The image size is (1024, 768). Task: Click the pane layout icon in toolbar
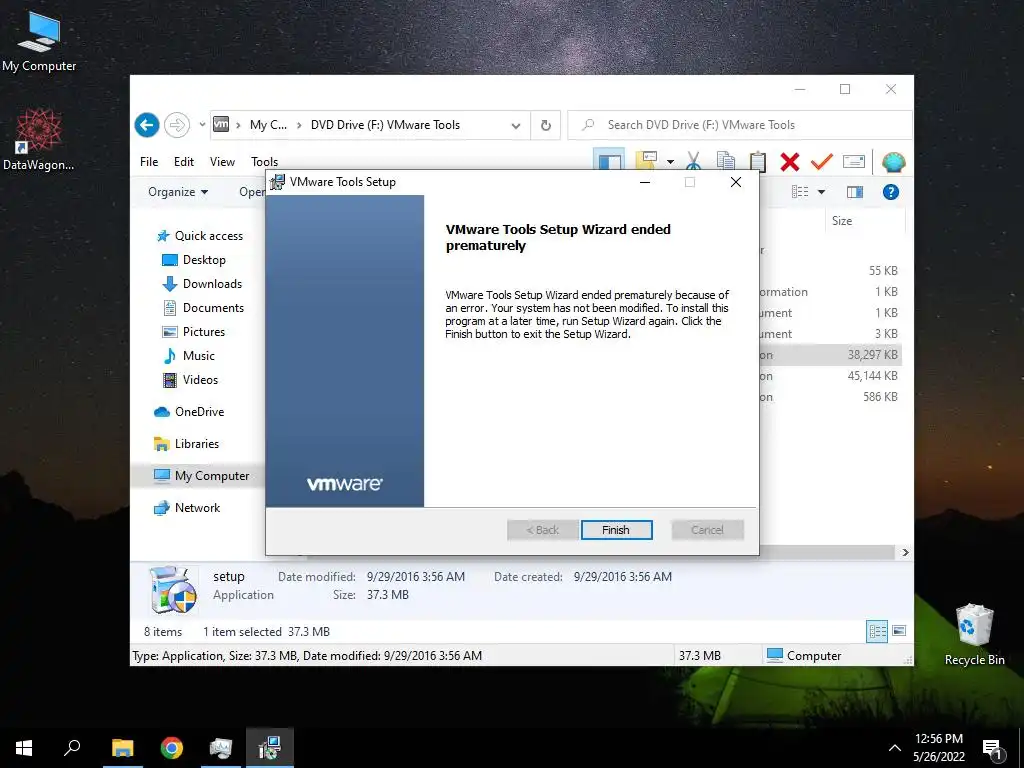pos(610,161)
